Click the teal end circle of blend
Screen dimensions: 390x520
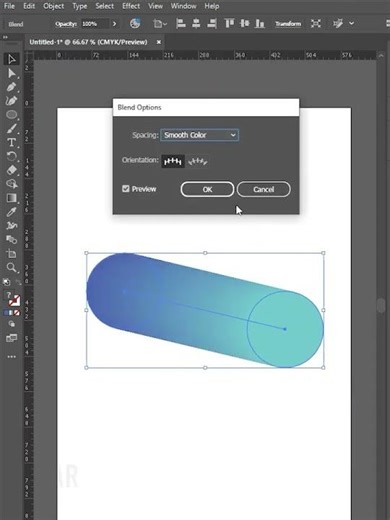(x=285, y=329)
